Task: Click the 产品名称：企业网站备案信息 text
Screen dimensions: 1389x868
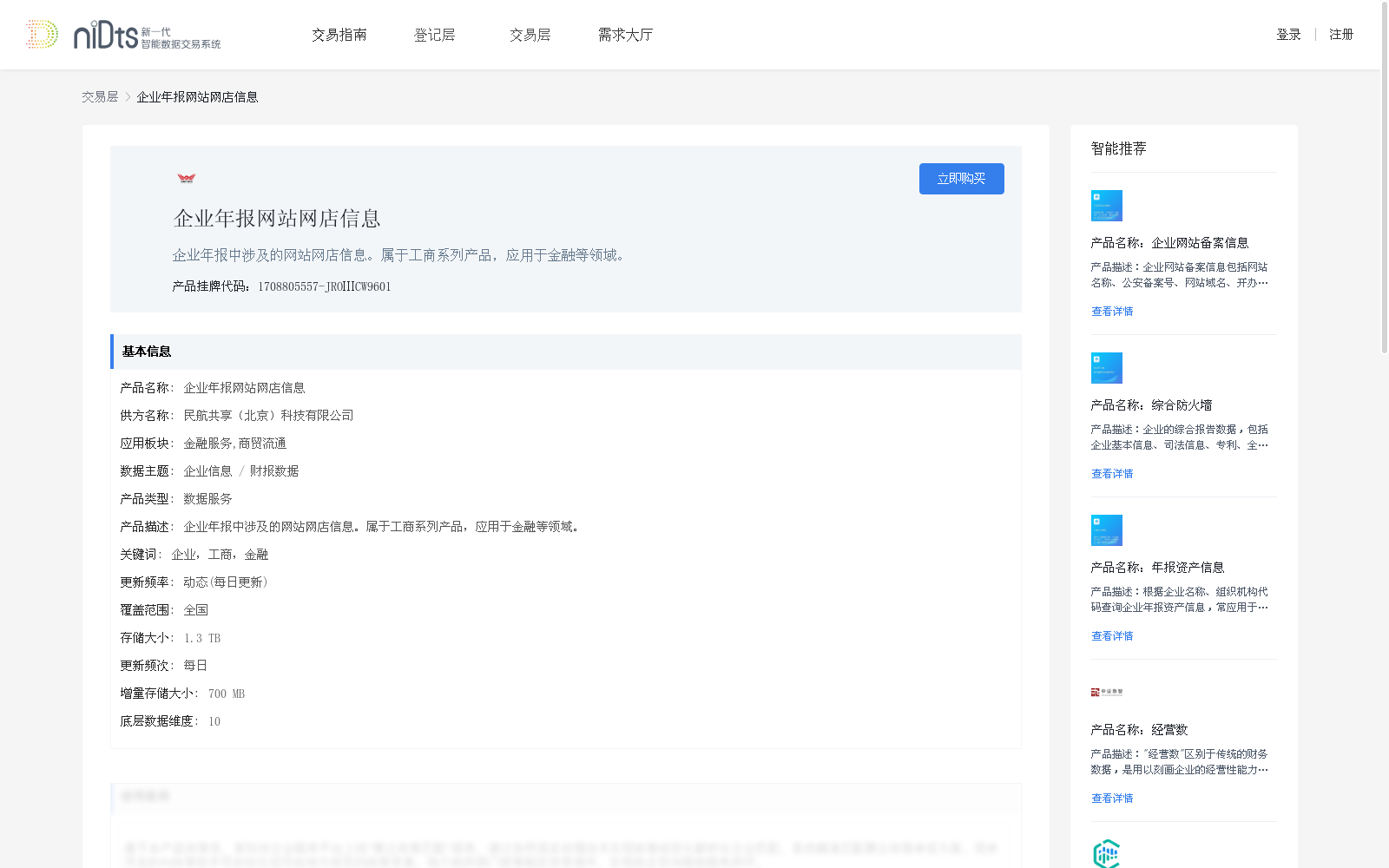Action: [1169, 243]
